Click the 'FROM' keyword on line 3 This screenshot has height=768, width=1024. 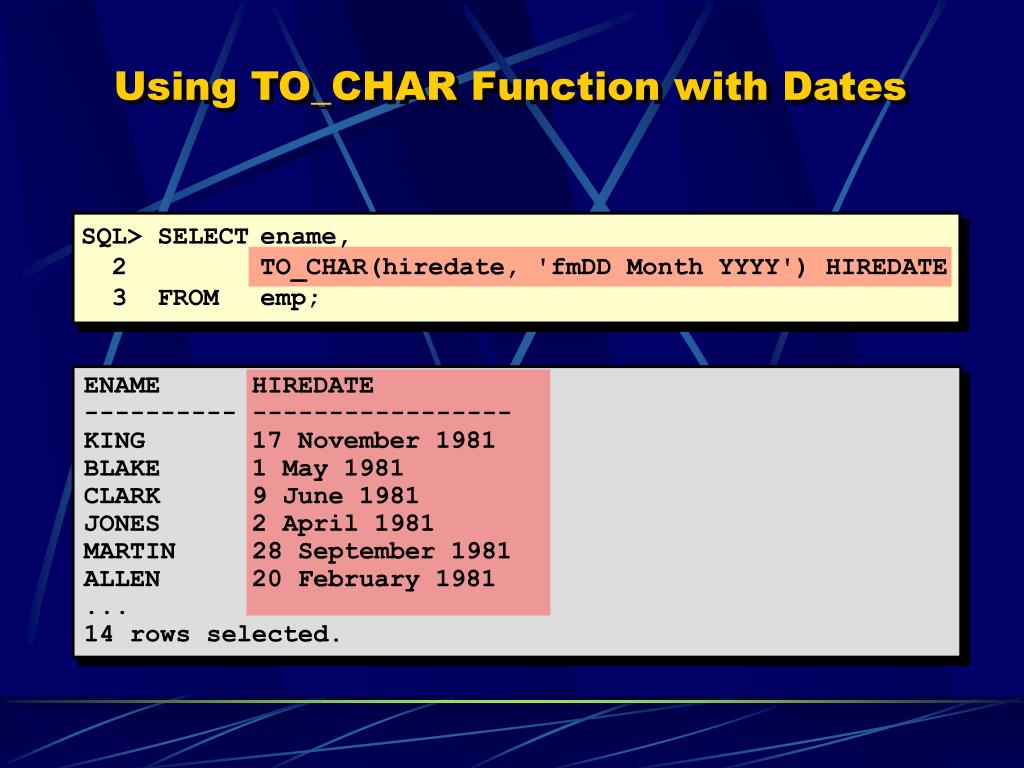click(189, 298)
